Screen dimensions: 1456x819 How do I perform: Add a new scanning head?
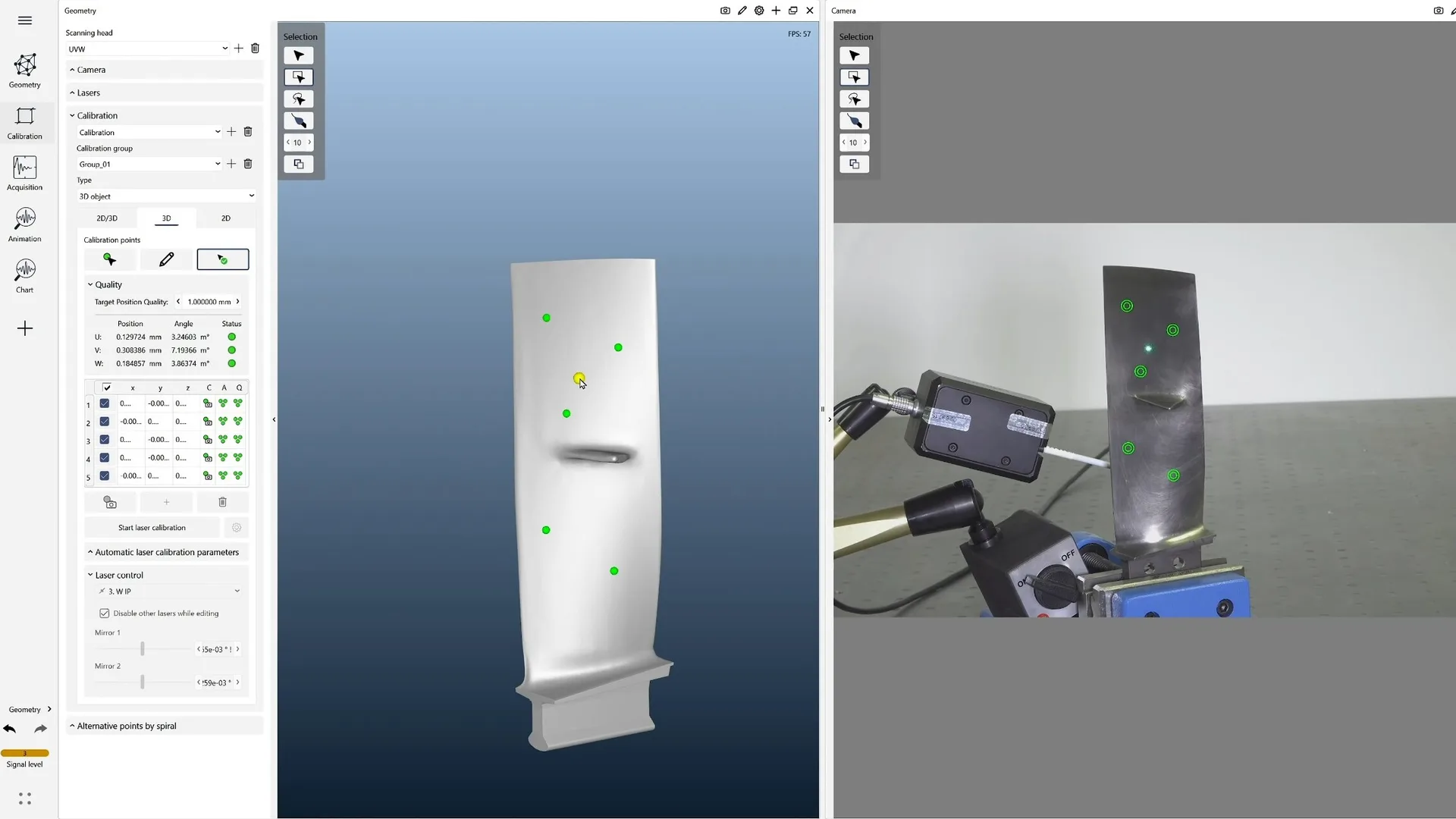pyautogui.click(x=239, y=49)
